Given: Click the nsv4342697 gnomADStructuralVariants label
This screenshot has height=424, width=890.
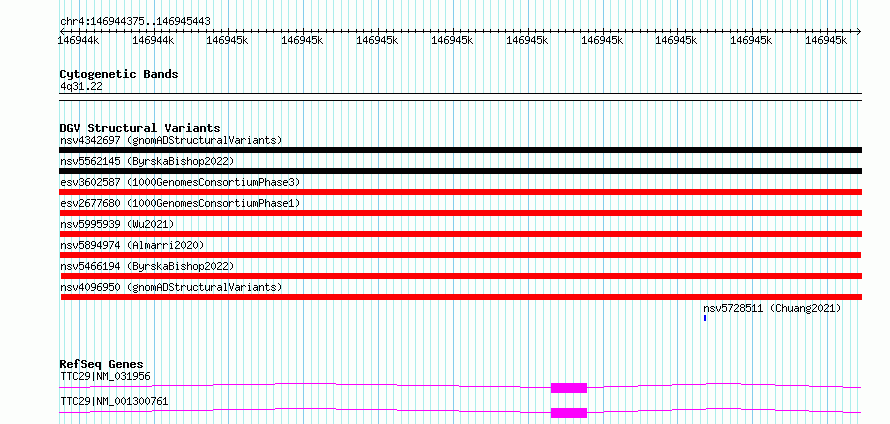Looking at the screenshot, I should (171, 140).
